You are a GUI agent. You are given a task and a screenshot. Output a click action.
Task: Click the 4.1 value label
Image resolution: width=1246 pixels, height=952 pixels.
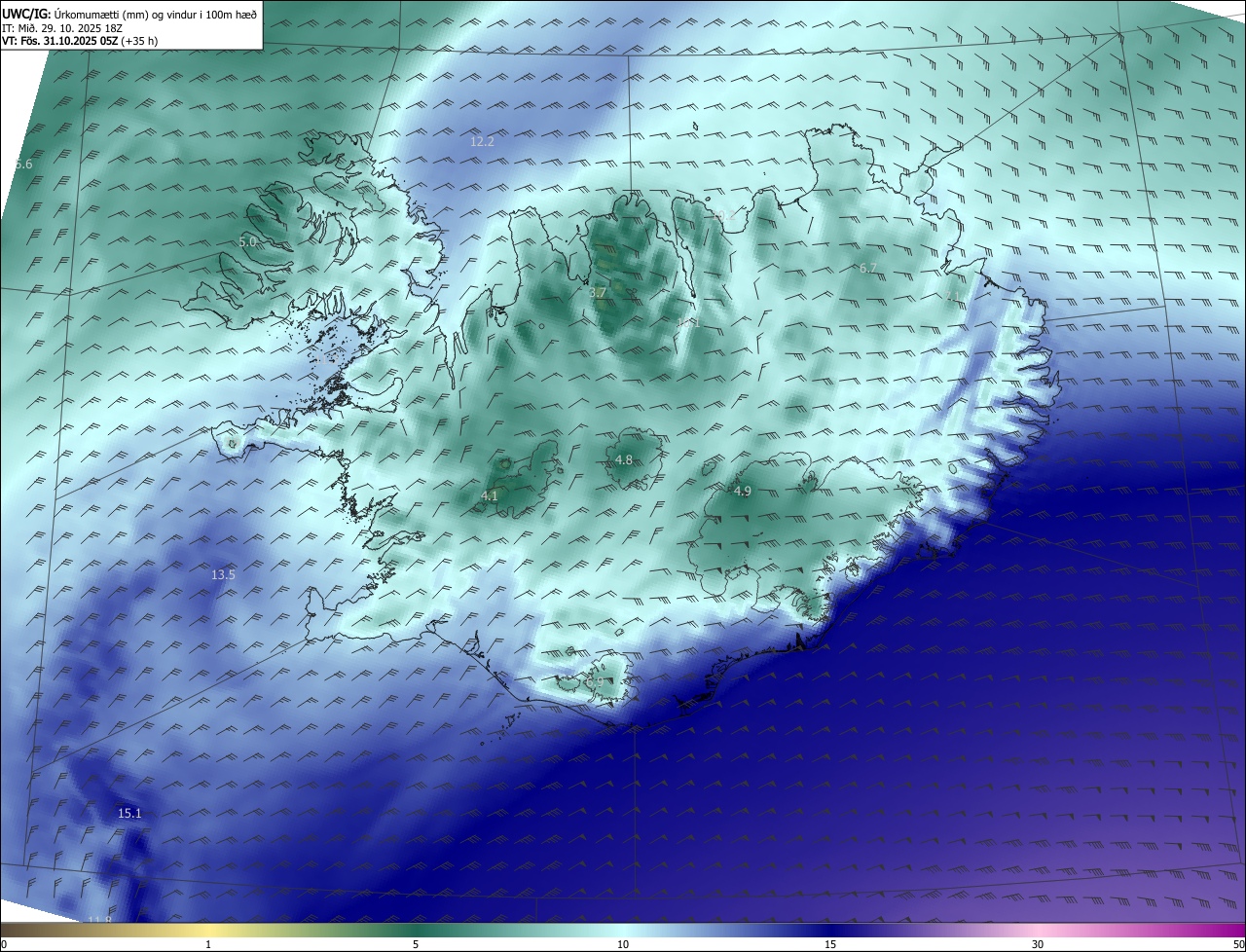tap(490, 495)
